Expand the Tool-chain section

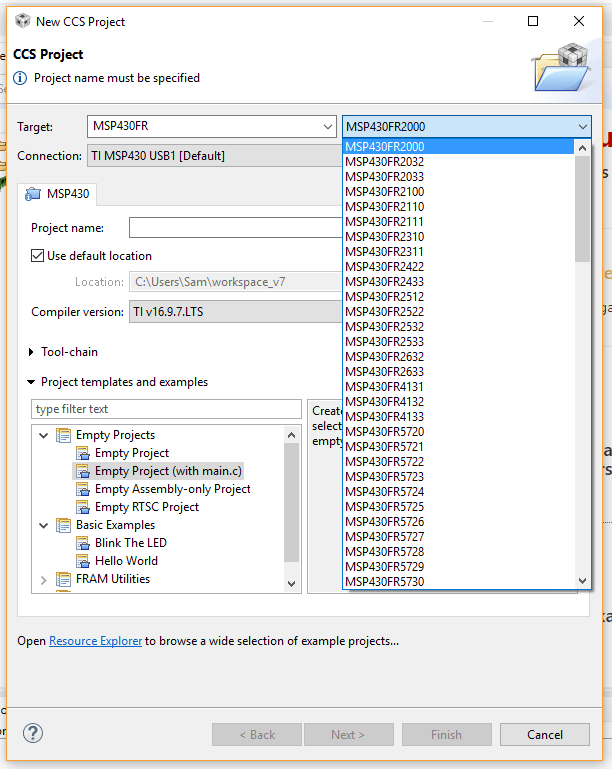pyautogui.click(x=31, y=352)
